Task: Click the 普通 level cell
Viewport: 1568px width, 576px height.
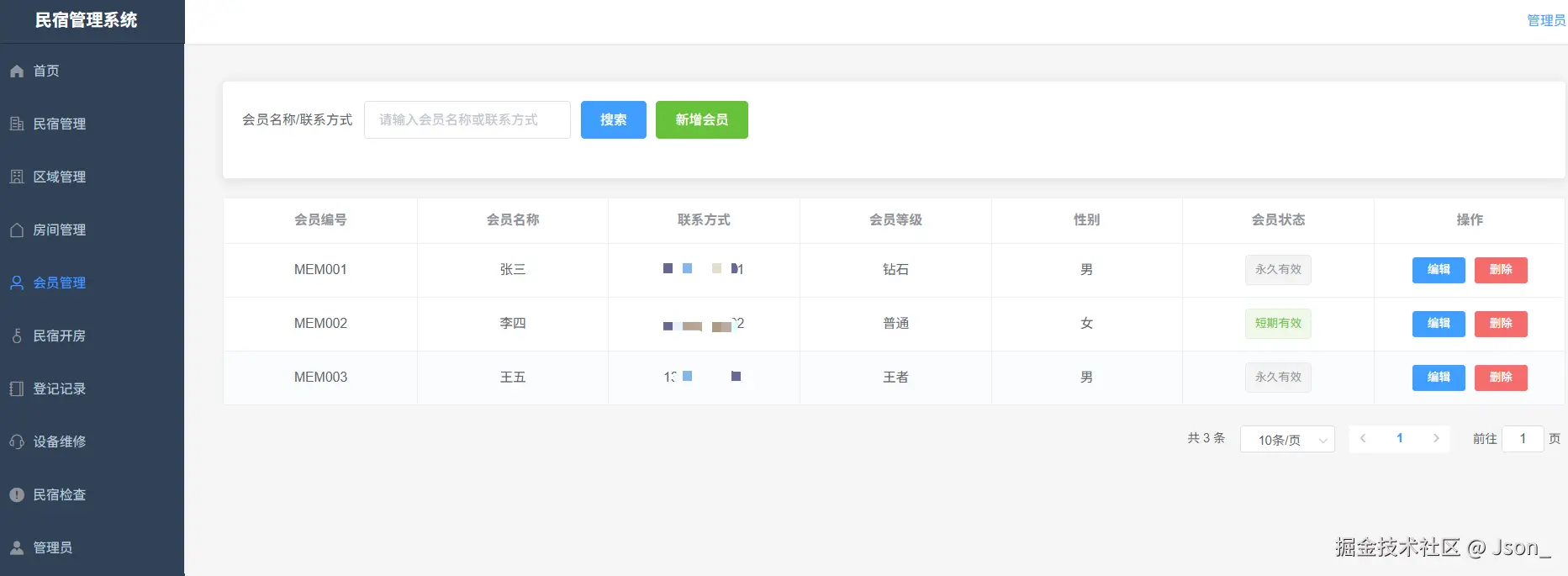Action: (x=895, y=324)
